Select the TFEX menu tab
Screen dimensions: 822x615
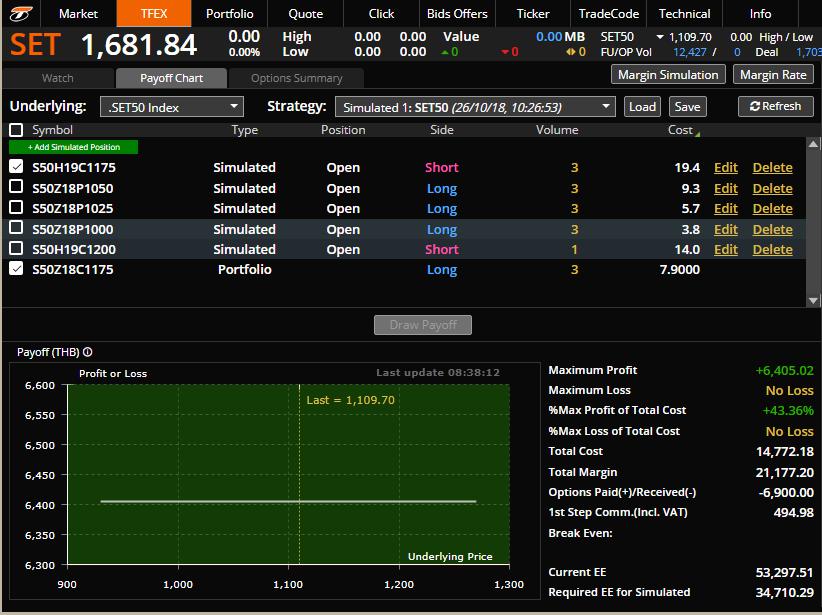point(154,14)
